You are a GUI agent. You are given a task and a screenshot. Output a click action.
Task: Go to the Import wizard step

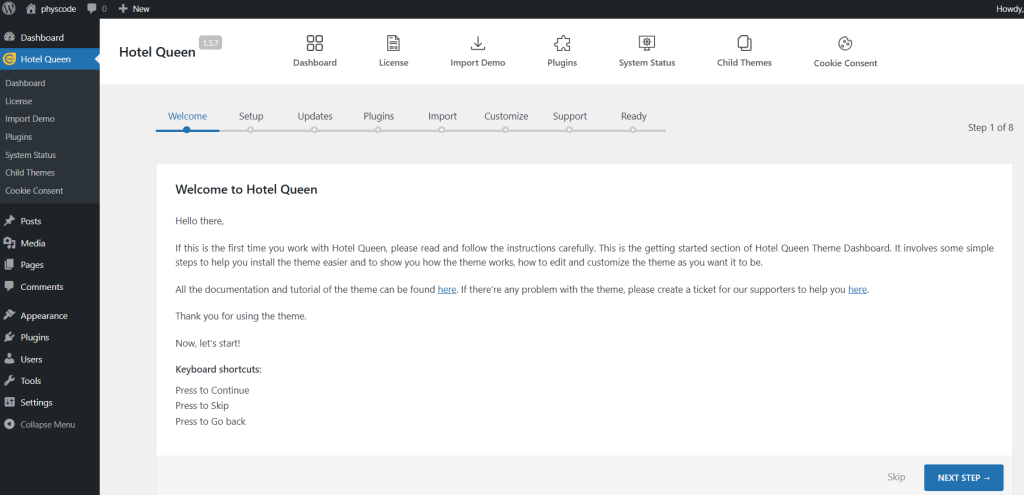coord(442,116)
